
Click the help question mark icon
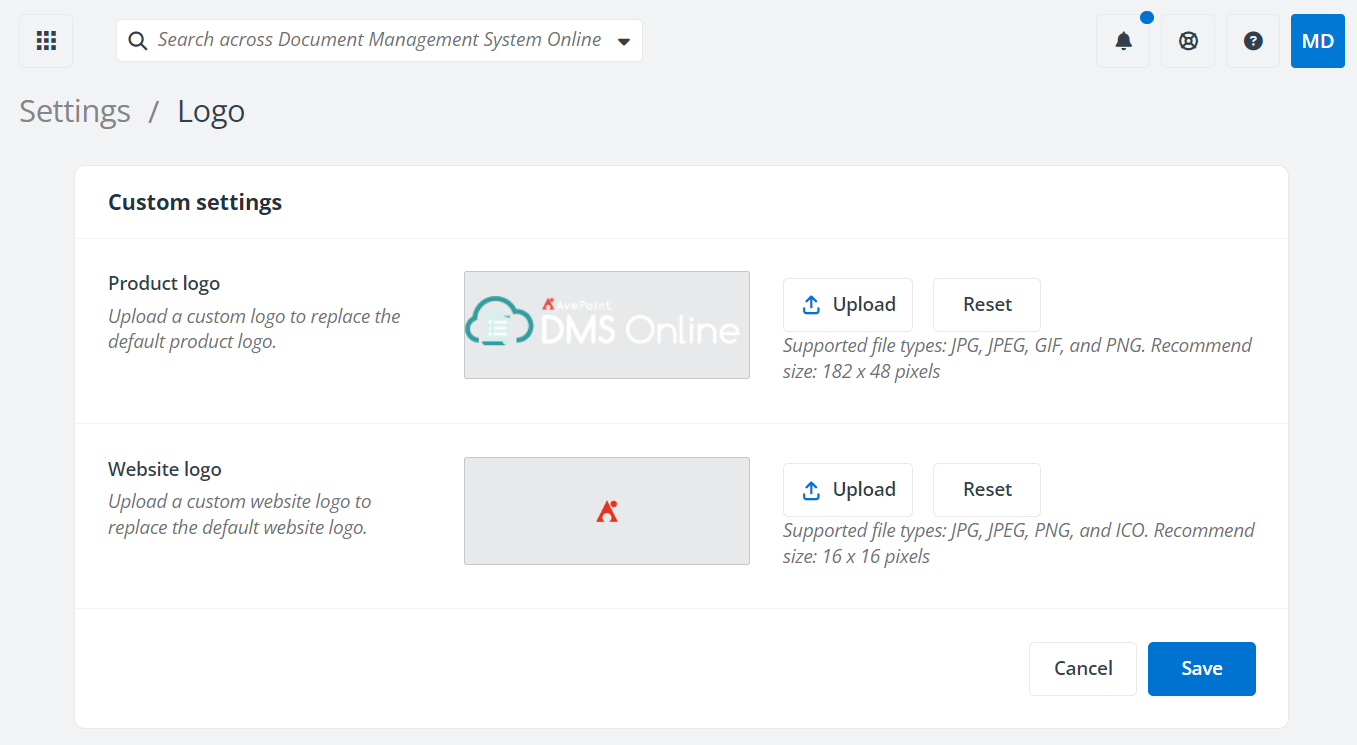pyautogui.click(x=1252, y=41)
